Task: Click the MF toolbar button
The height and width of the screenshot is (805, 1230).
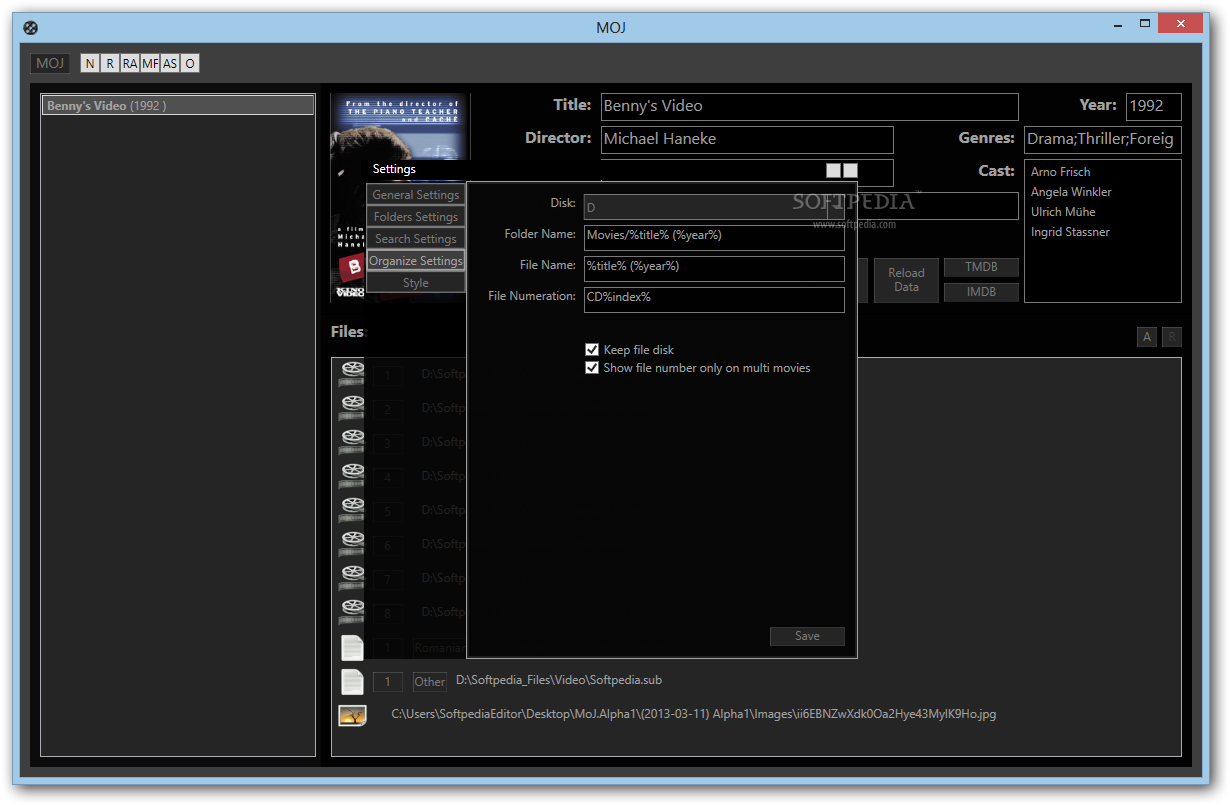Action: pos(150,63)
